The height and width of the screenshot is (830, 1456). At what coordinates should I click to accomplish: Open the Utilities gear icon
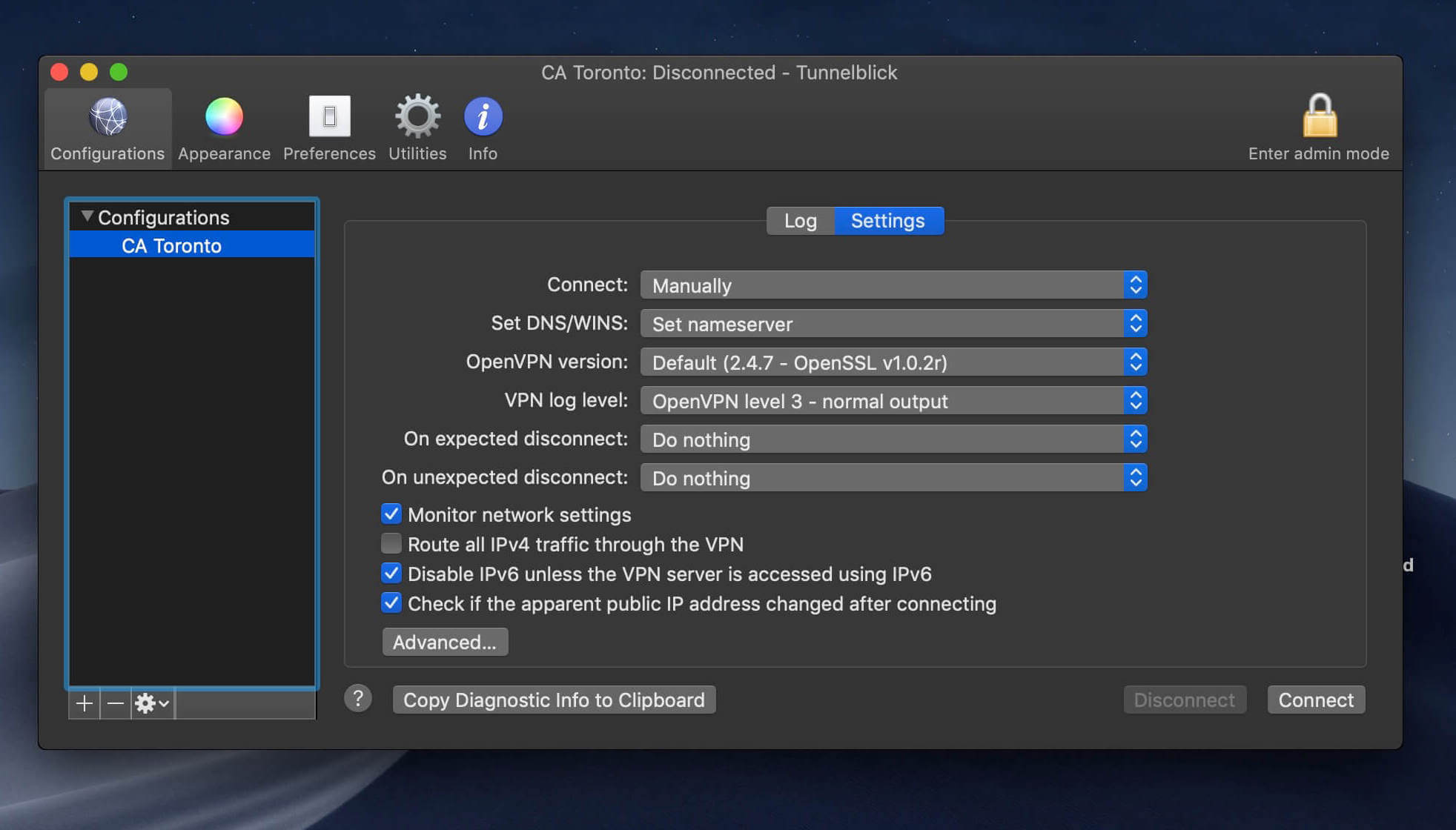417,116
